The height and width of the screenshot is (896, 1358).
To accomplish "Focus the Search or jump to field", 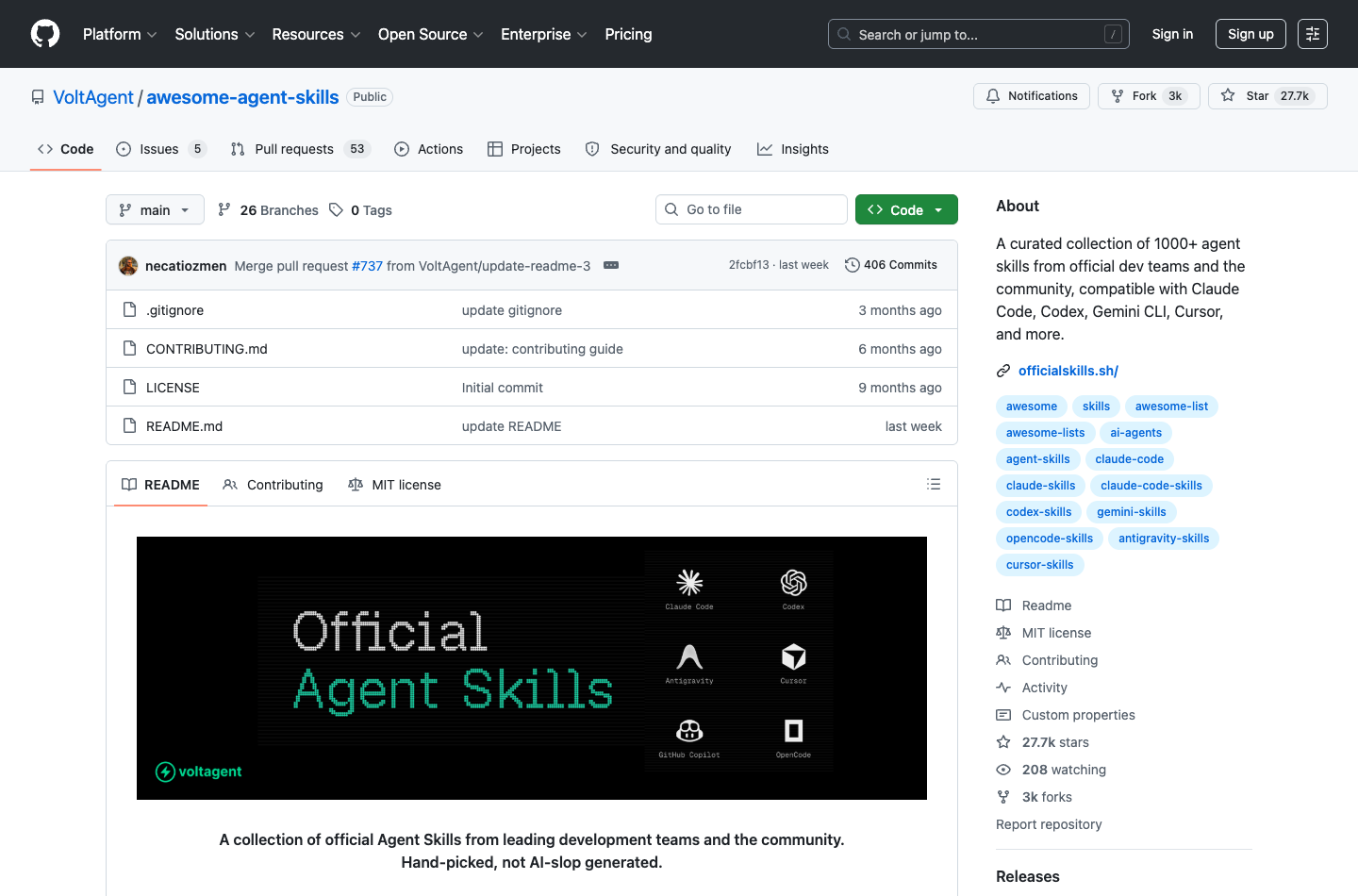I will click(979, 34).
